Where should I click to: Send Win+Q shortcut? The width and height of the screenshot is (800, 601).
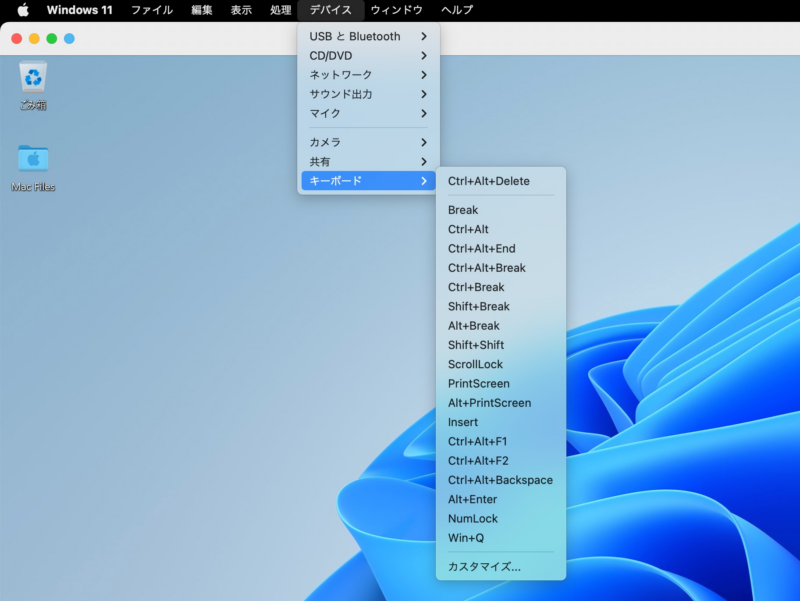pos(501,538)
